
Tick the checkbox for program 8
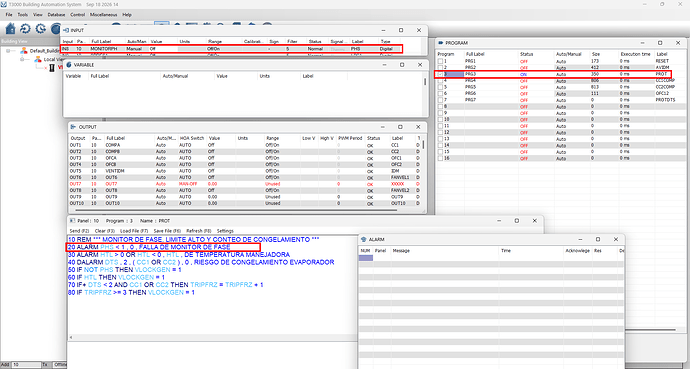tap(440, 106)
